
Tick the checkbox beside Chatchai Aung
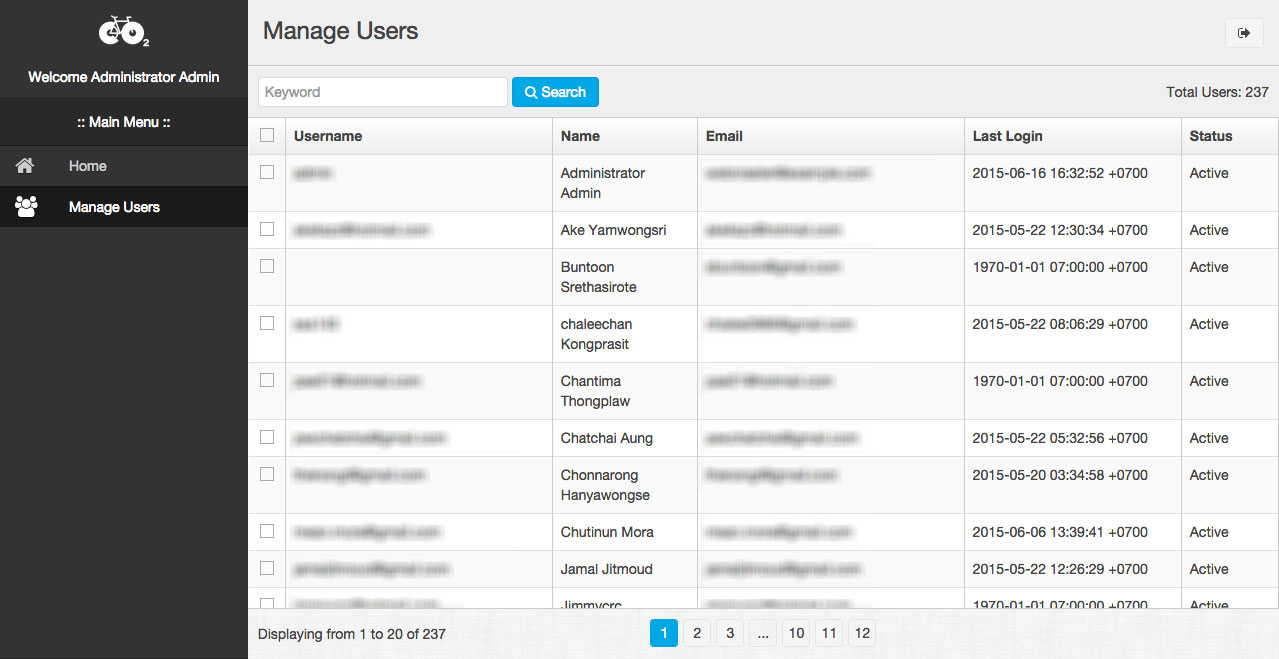[x=267, y=437]
